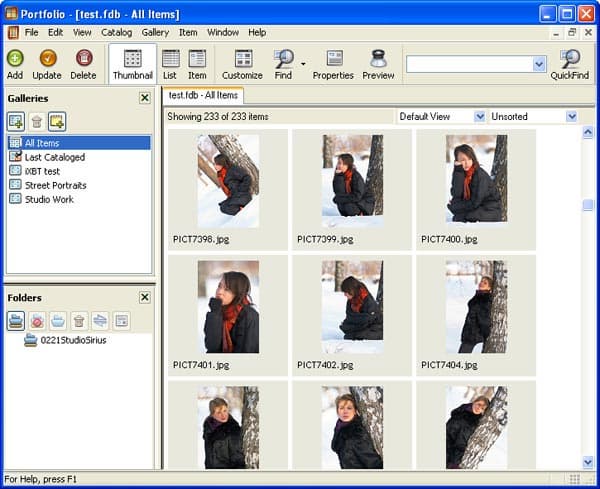Open the Catalog menu

pos(117,33)
